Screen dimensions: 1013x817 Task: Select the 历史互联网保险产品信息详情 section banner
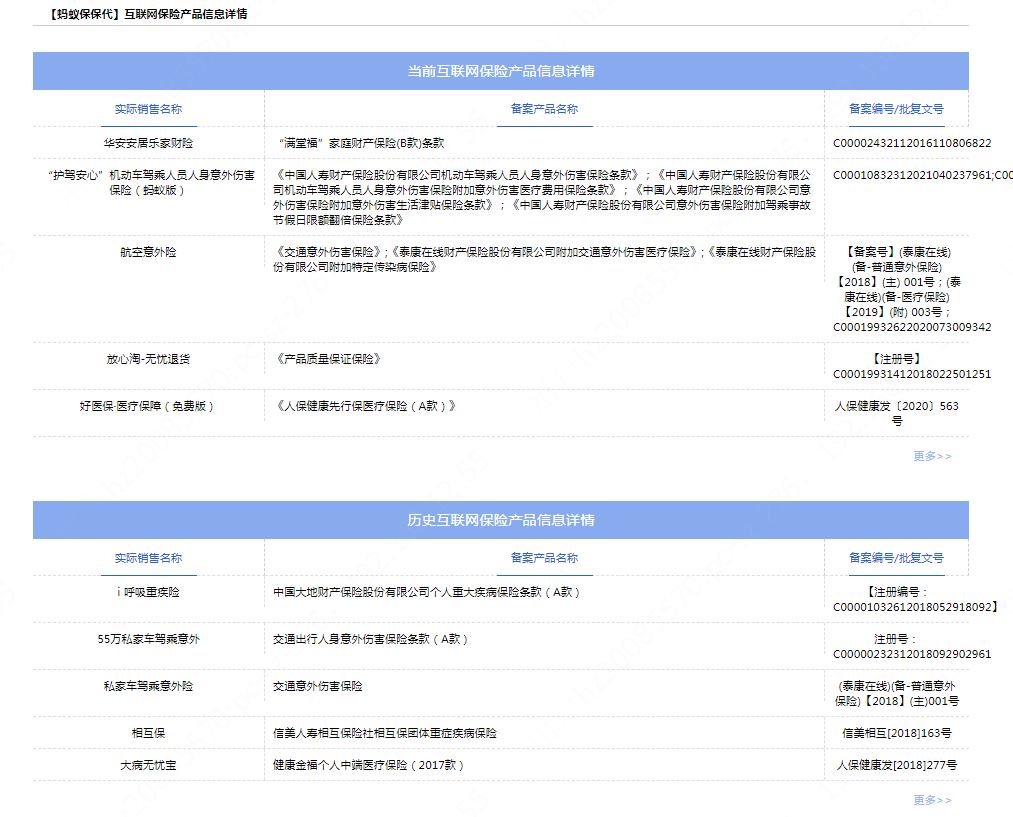(501, 520)
